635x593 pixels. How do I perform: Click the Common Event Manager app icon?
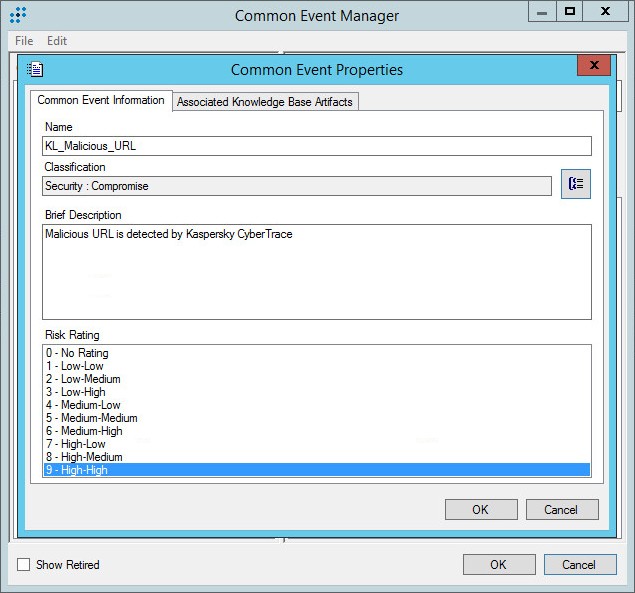(18, 15)
